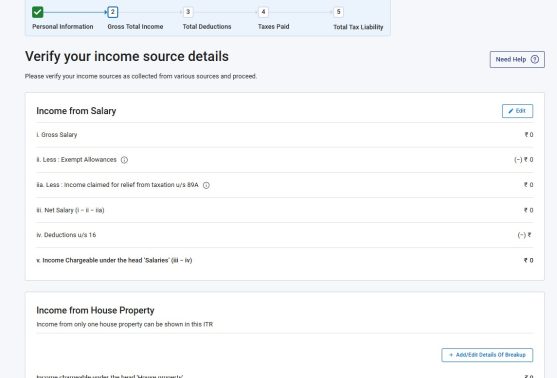Image resolution: width=557 pixels, height=378 pixels.
Task: Click Add/Edit Details Of Breakup button
Action: click(487, 355)
